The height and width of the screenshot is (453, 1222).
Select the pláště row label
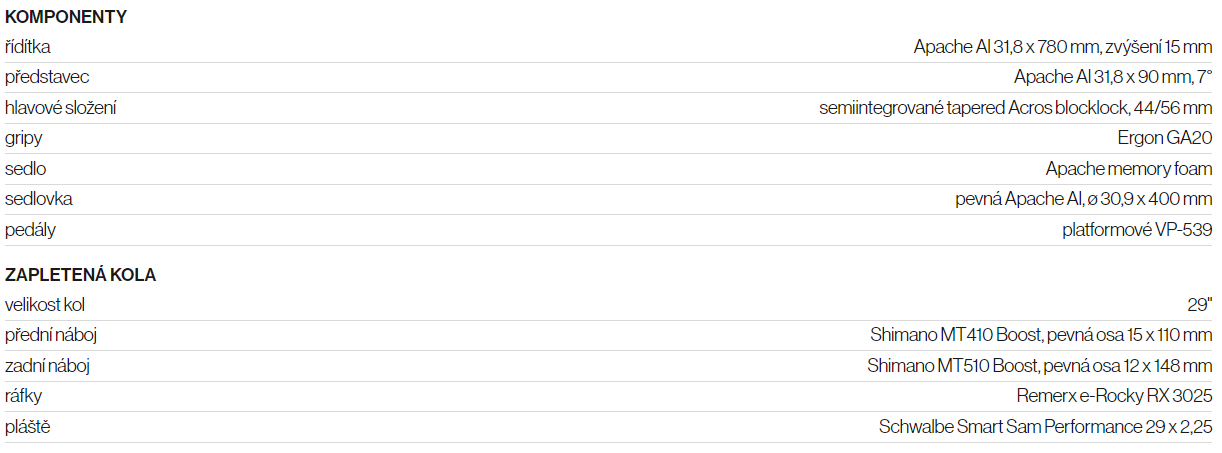[x=28, y=427]
